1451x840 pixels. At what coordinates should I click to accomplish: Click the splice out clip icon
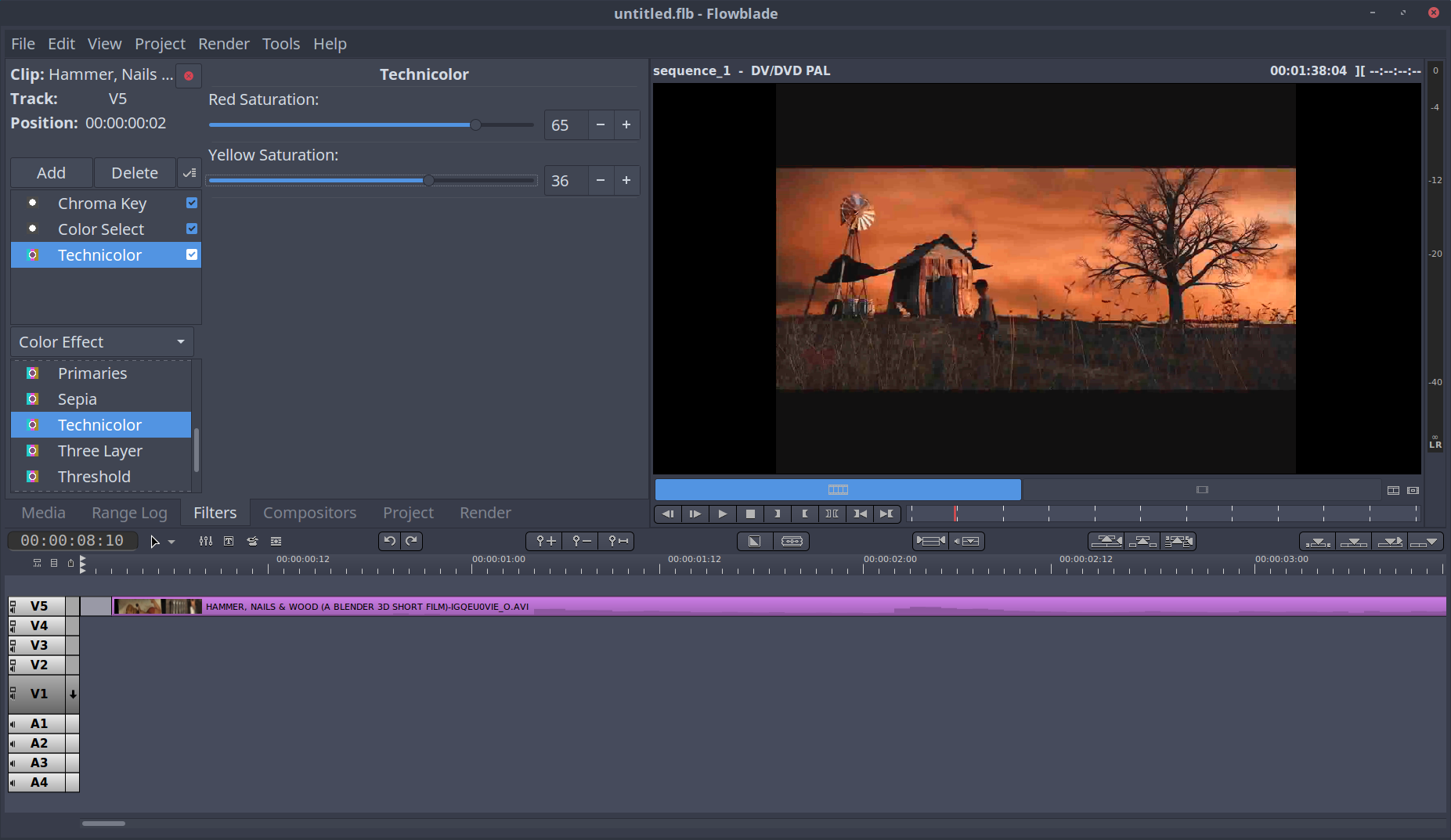tap(1106, 541)
